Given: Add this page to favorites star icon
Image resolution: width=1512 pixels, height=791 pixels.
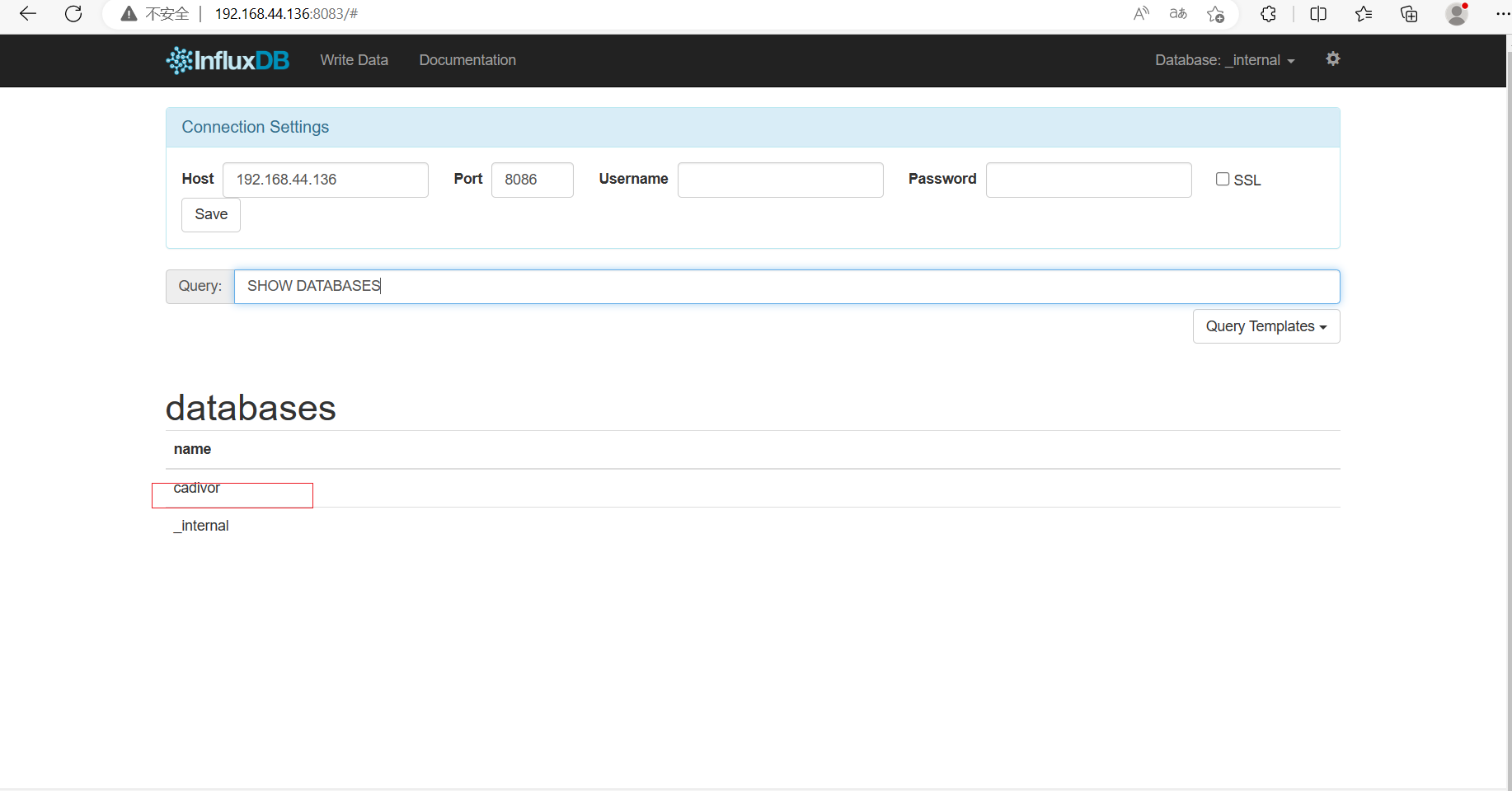Looking at the screenshot, I should (x=1215, y=14).
